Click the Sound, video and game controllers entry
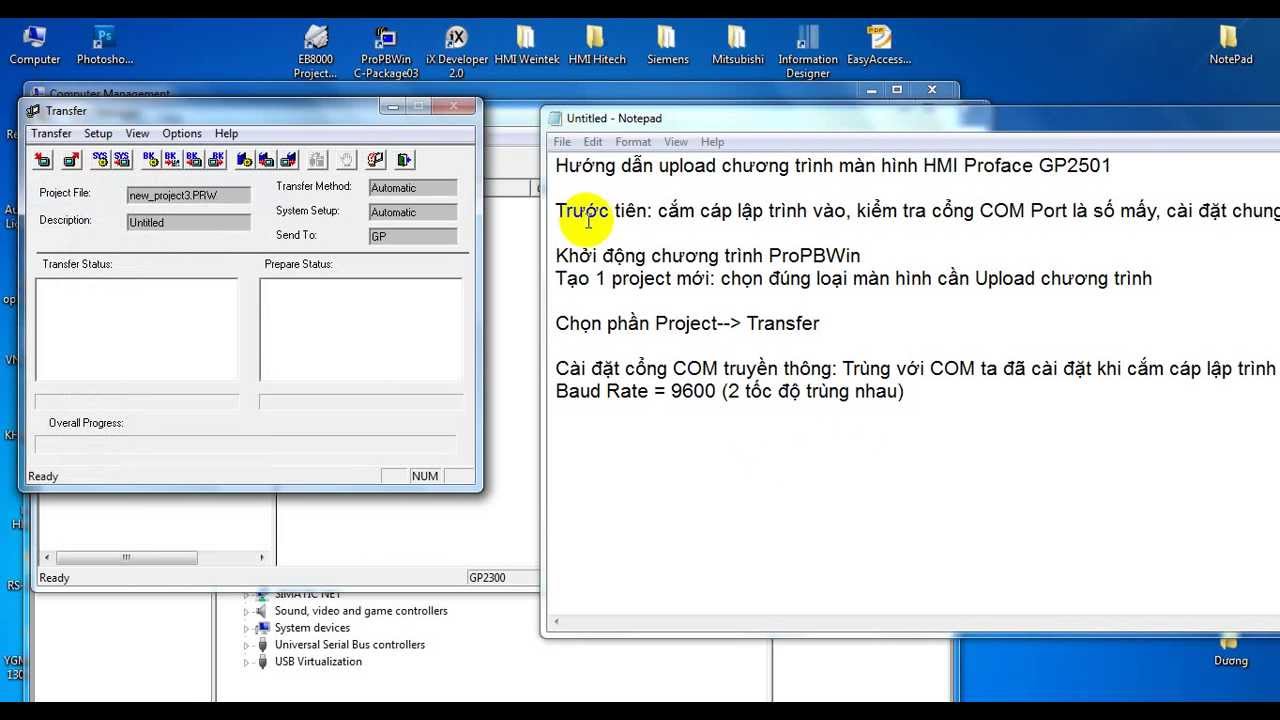This screenshot has height=720, width=1280. point(361,611)
